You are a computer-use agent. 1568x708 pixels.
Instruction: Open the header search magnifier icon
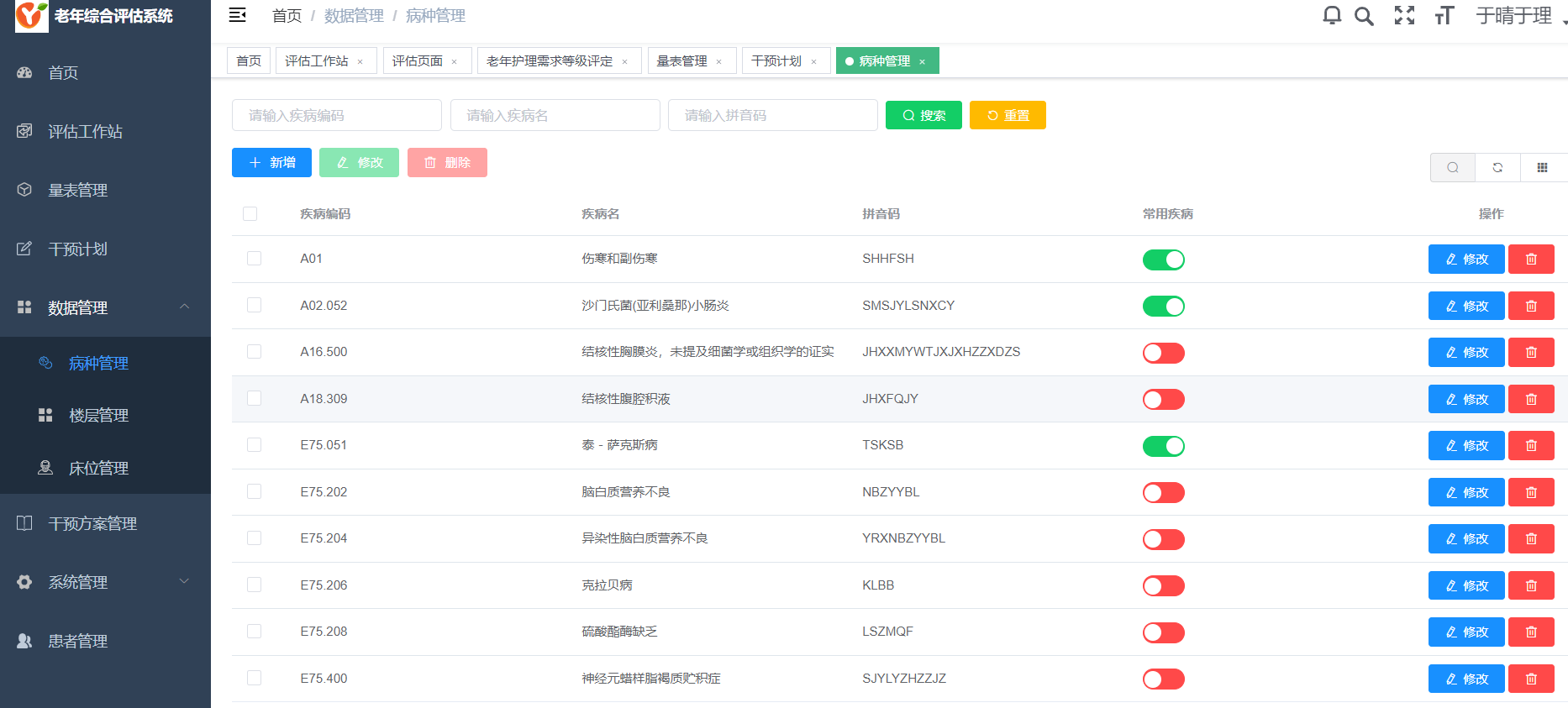pyautogui.click(x=1364, y=16)
